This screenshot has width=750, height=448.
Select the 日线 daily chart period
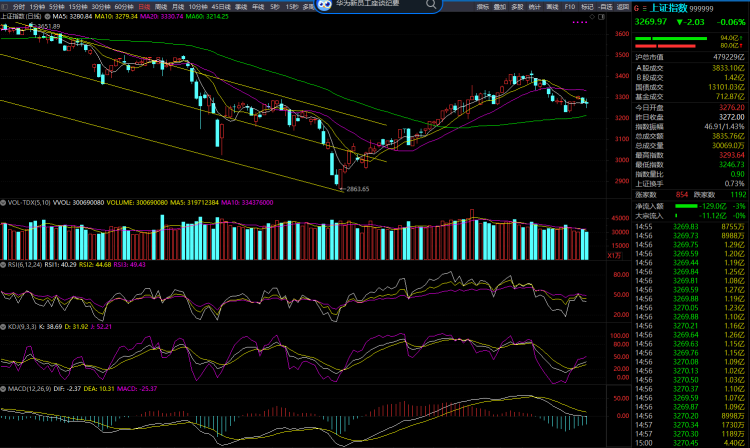click(x=144, y=6)
